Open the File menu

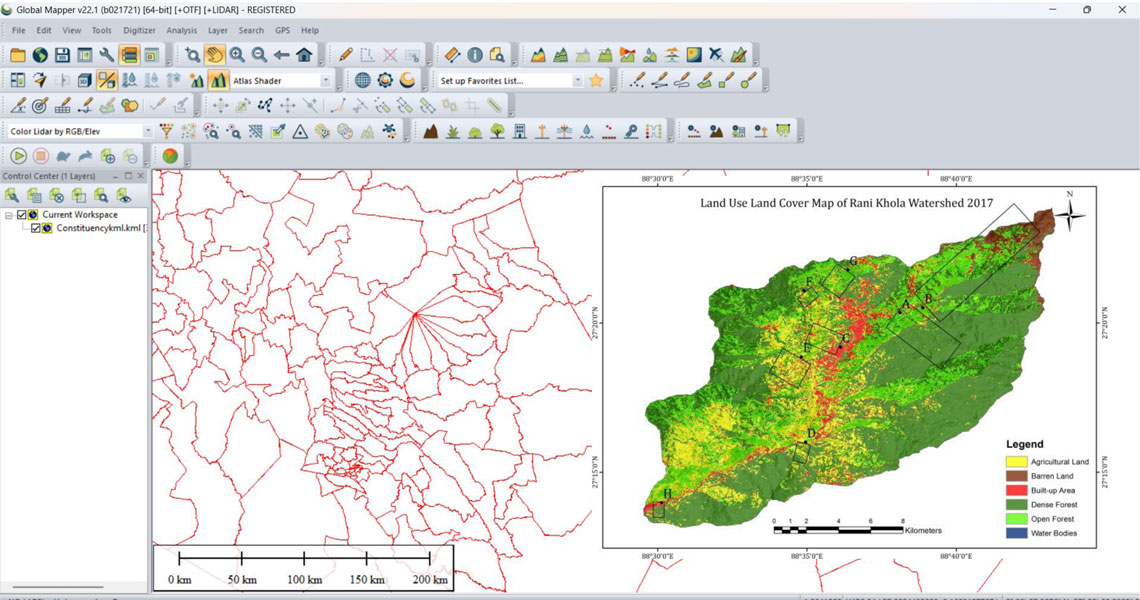click(x=18, y=31)
